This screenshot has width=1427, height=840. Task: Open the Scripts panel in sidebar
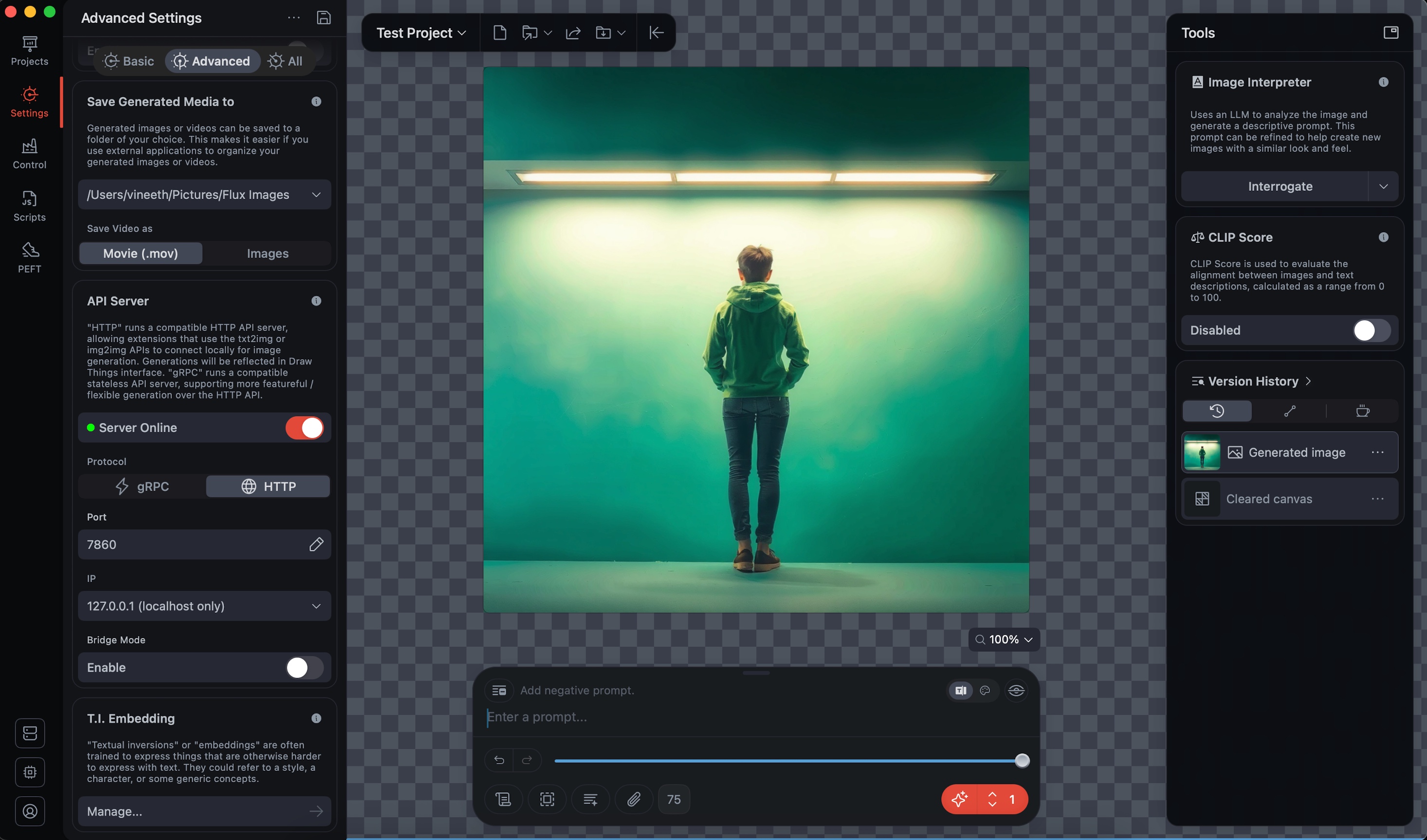coord(30,205)
